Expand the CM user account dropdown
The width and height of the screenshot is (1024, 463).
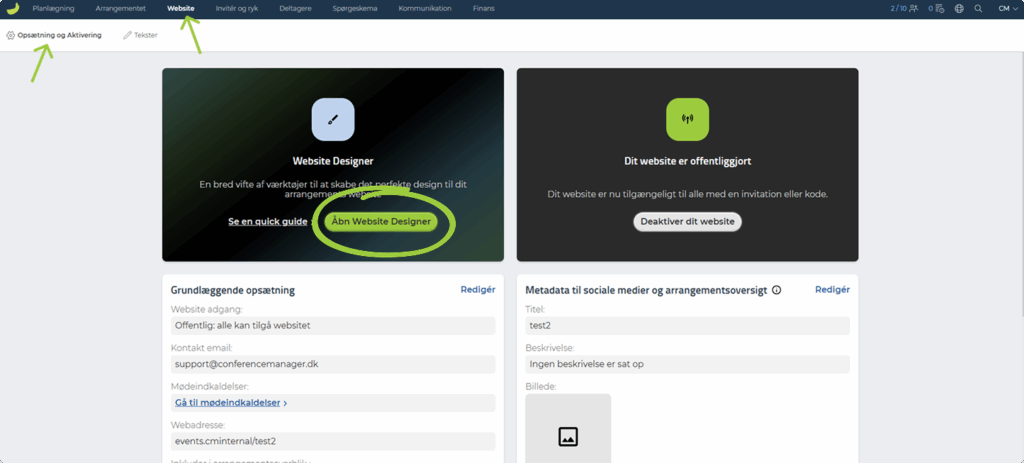coord(1007,8)
